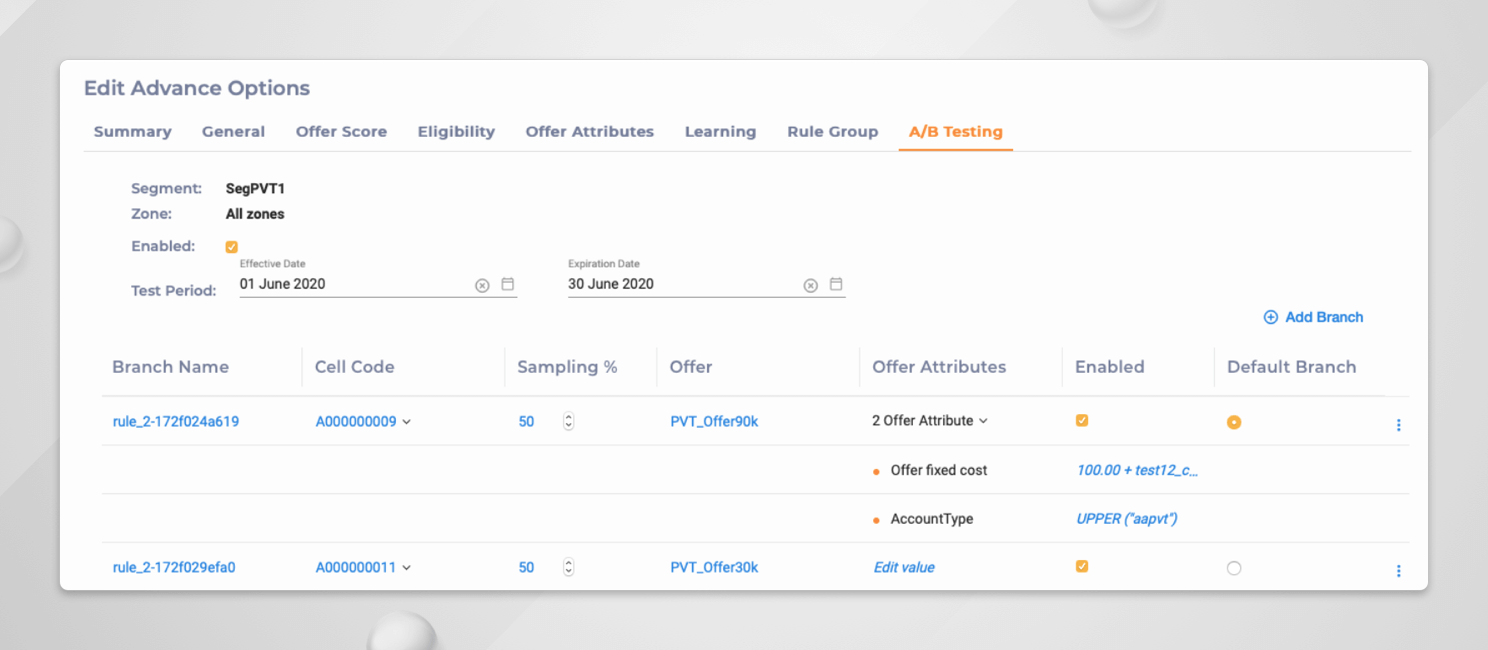Viewport: 1488px width, 650px height.
Task: Click the Branch Name column header
Action: point(171,367)
